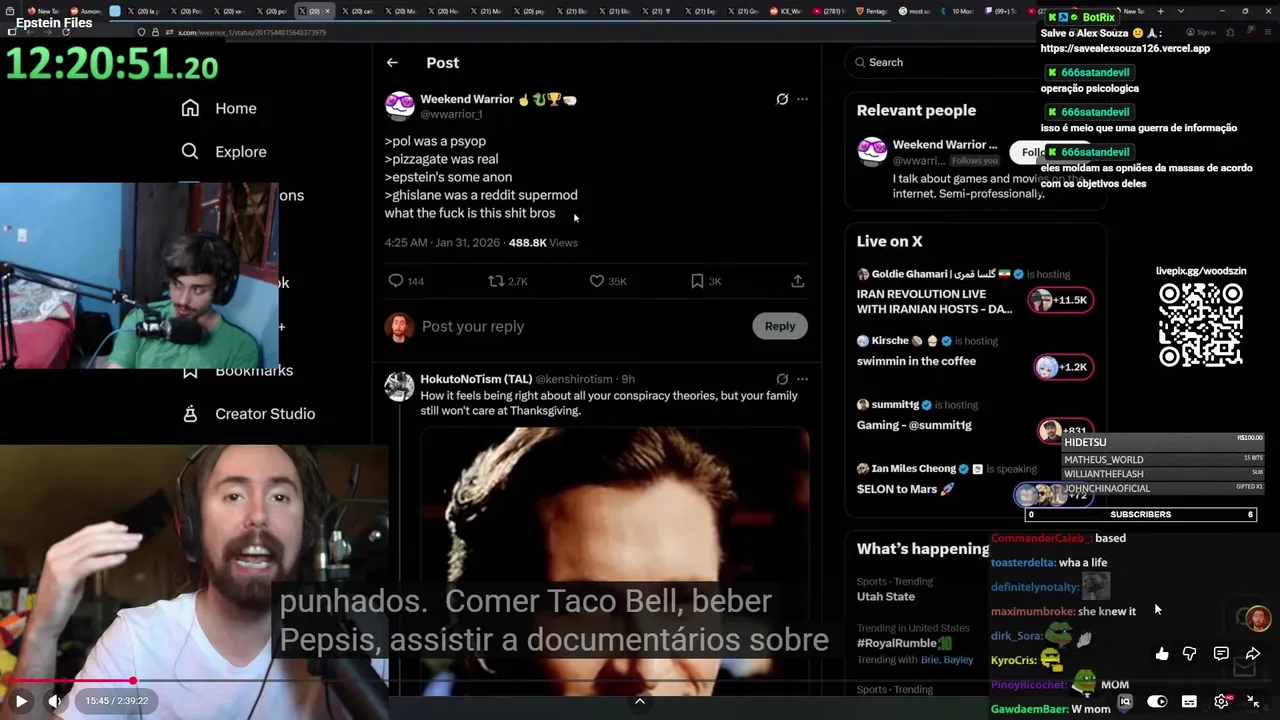The height and width of the screenshot is (720, 1280).
Task: Mute the video player volume
Action: (55, 701)
